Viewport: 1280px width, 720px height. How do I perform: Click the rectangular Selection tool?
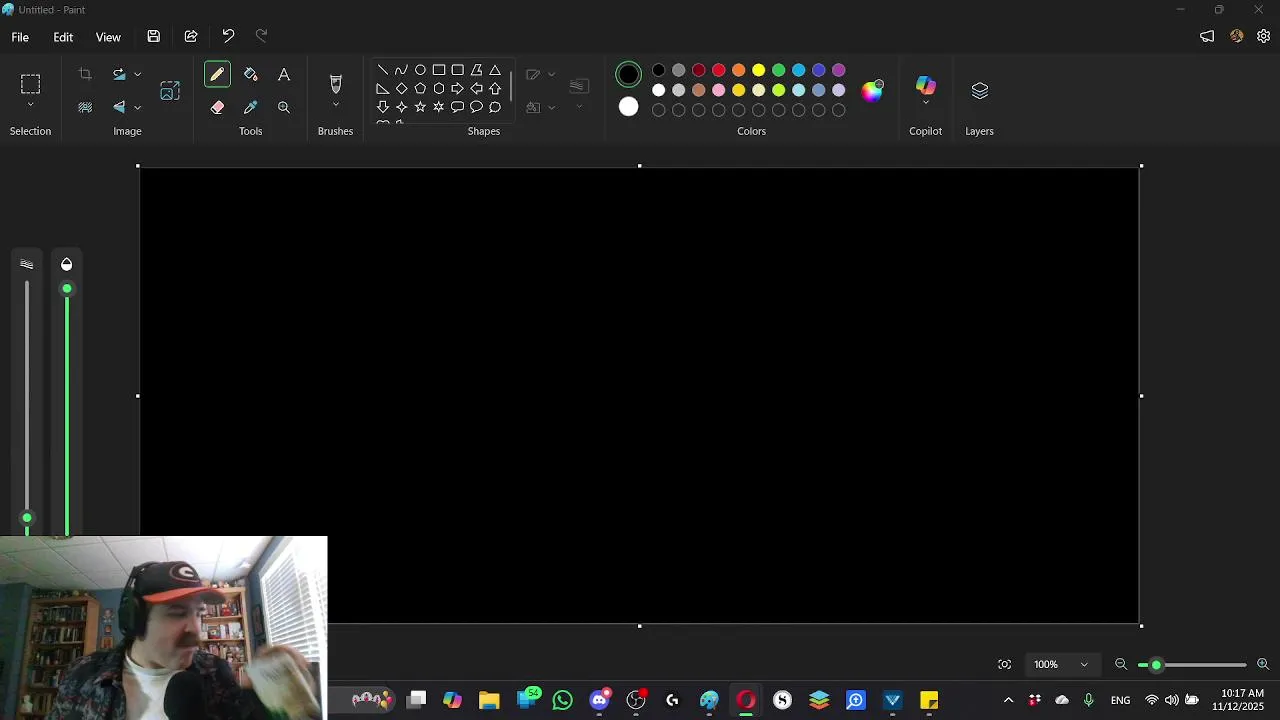(x=30, y=84)
